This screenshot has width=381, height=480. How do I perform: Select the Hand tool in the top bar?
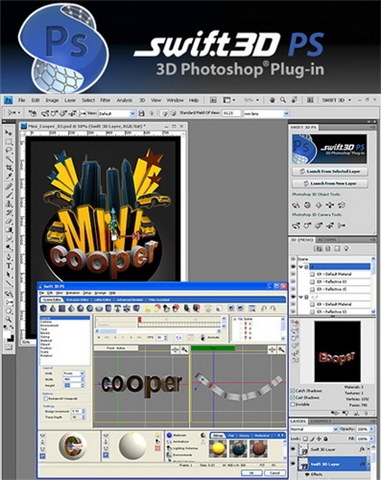pos(272,100)
